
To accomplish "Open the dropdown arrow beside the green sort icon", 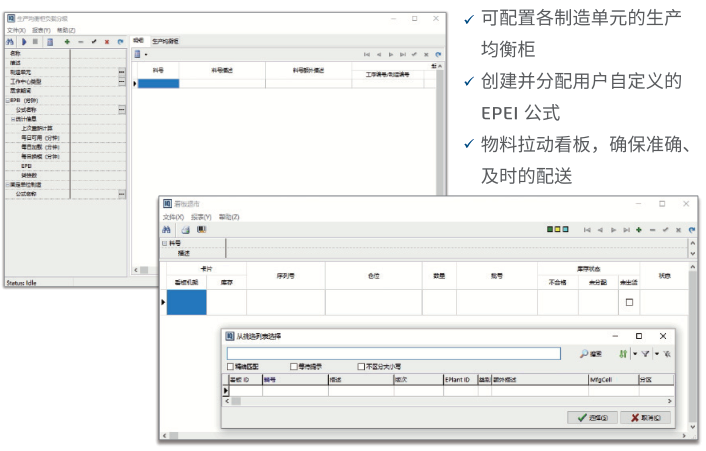I will click(x=634, y=353).
